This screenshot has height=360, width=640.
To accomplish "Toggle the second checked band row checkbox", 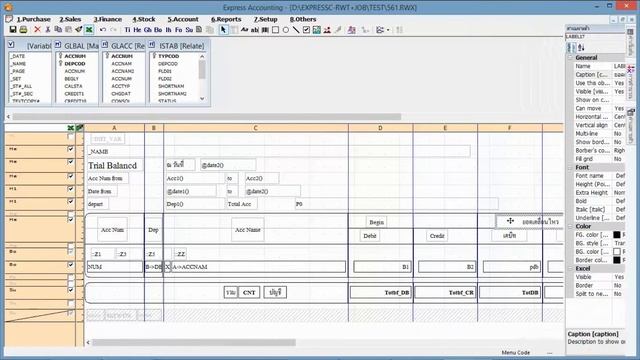I will (x=71, y=162).
